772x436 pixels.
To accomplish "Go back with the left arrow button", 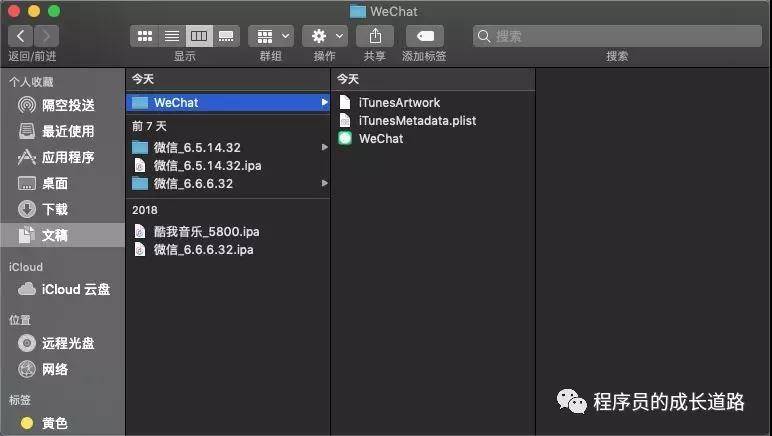I will pyautogui.click(x=21, y=36).
